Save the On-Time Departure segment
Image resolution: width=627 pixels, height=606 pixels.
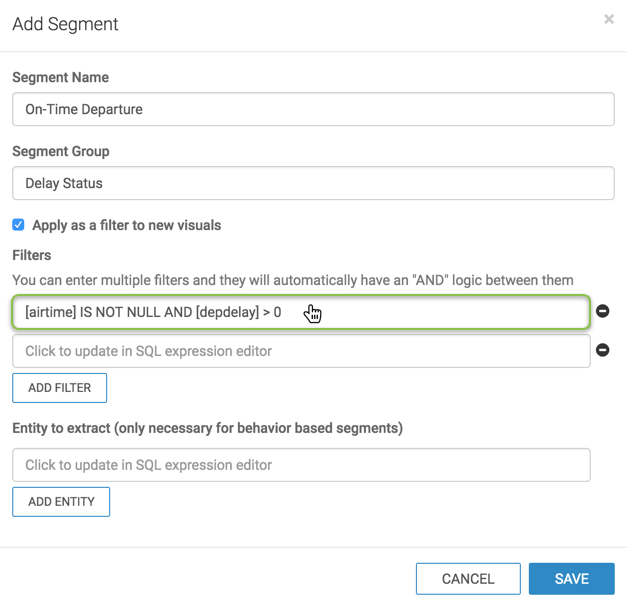point(571,579)
